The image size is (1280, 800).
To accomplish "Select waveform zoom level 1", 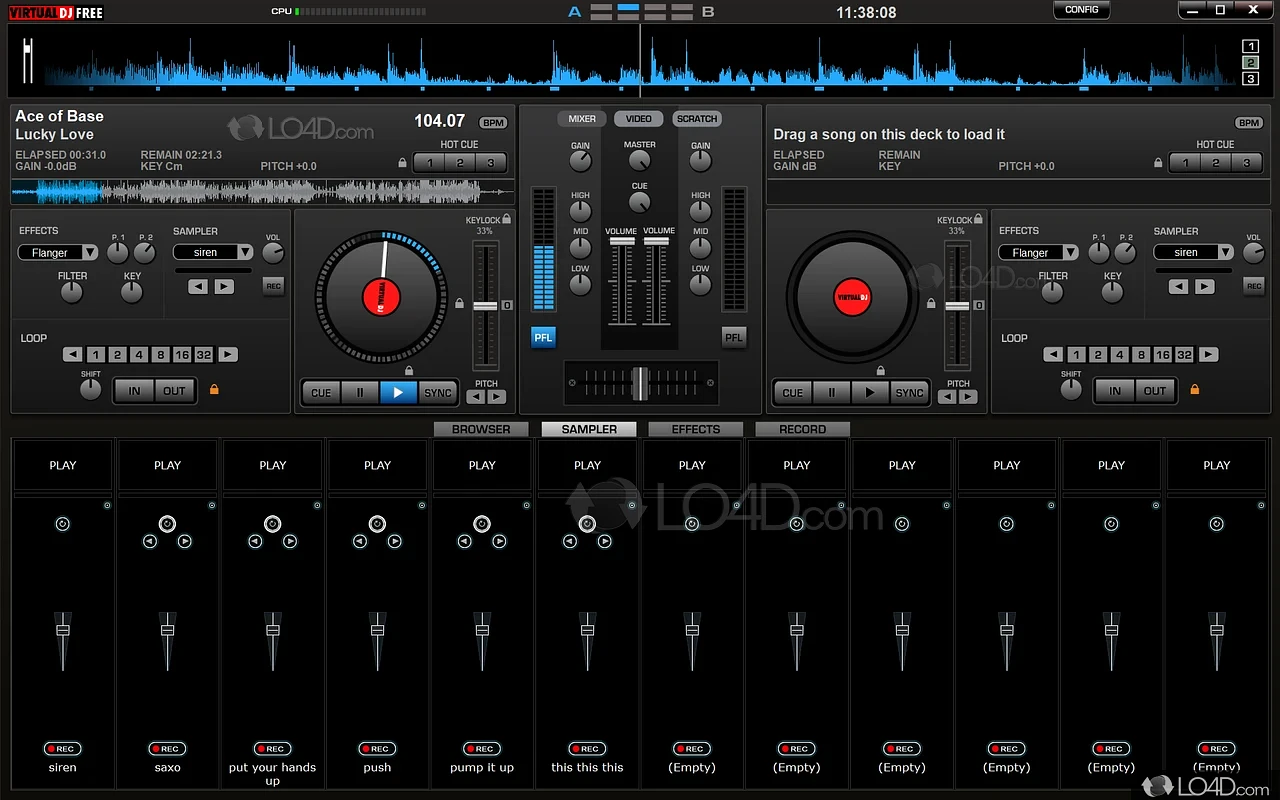I will point(1250,46).
